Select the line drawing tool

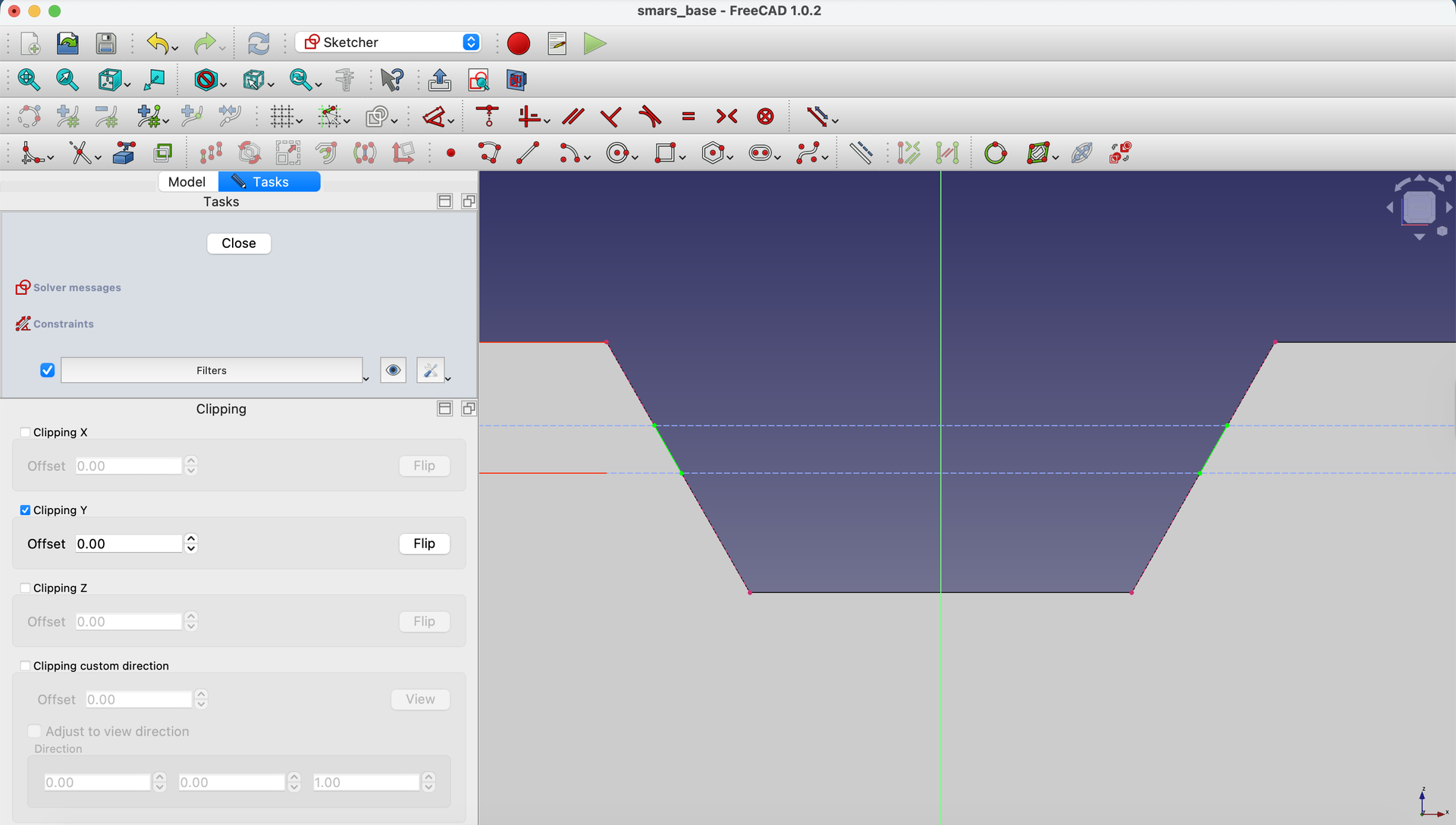[x=528, y=153]
